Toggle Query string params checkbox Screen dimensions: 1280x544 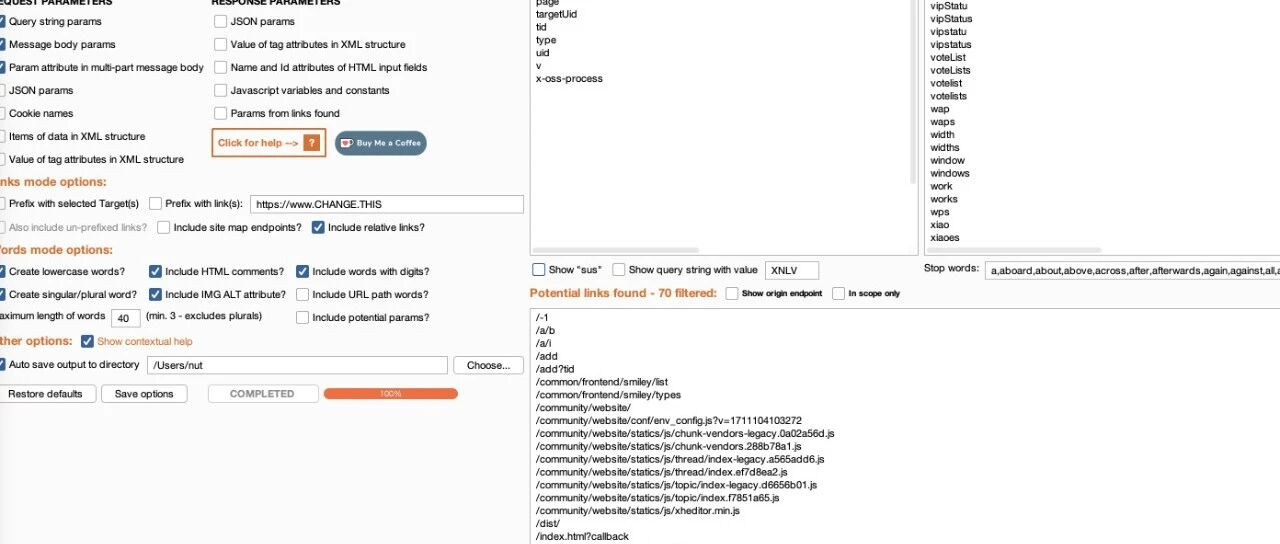click(2, 21)
